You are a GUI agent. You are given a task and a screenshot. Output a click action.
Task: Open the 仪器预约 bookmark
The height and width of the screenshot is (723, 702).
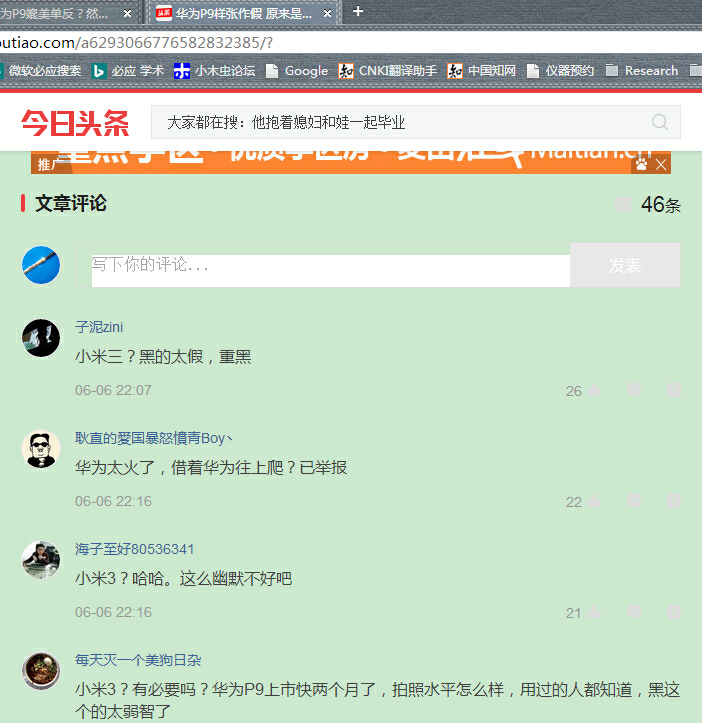560,71
